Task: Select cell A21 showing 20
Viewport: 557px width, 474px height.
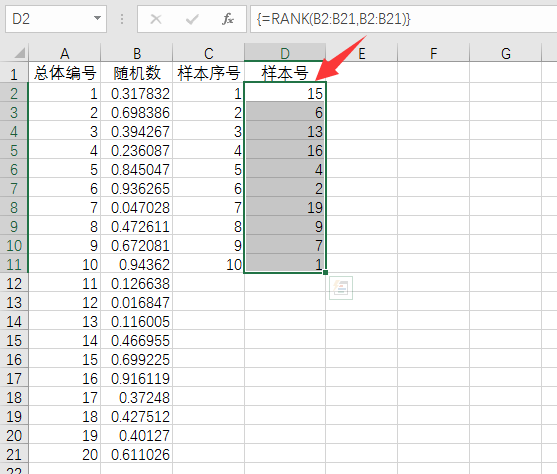Action: click(x=65, y=454)
